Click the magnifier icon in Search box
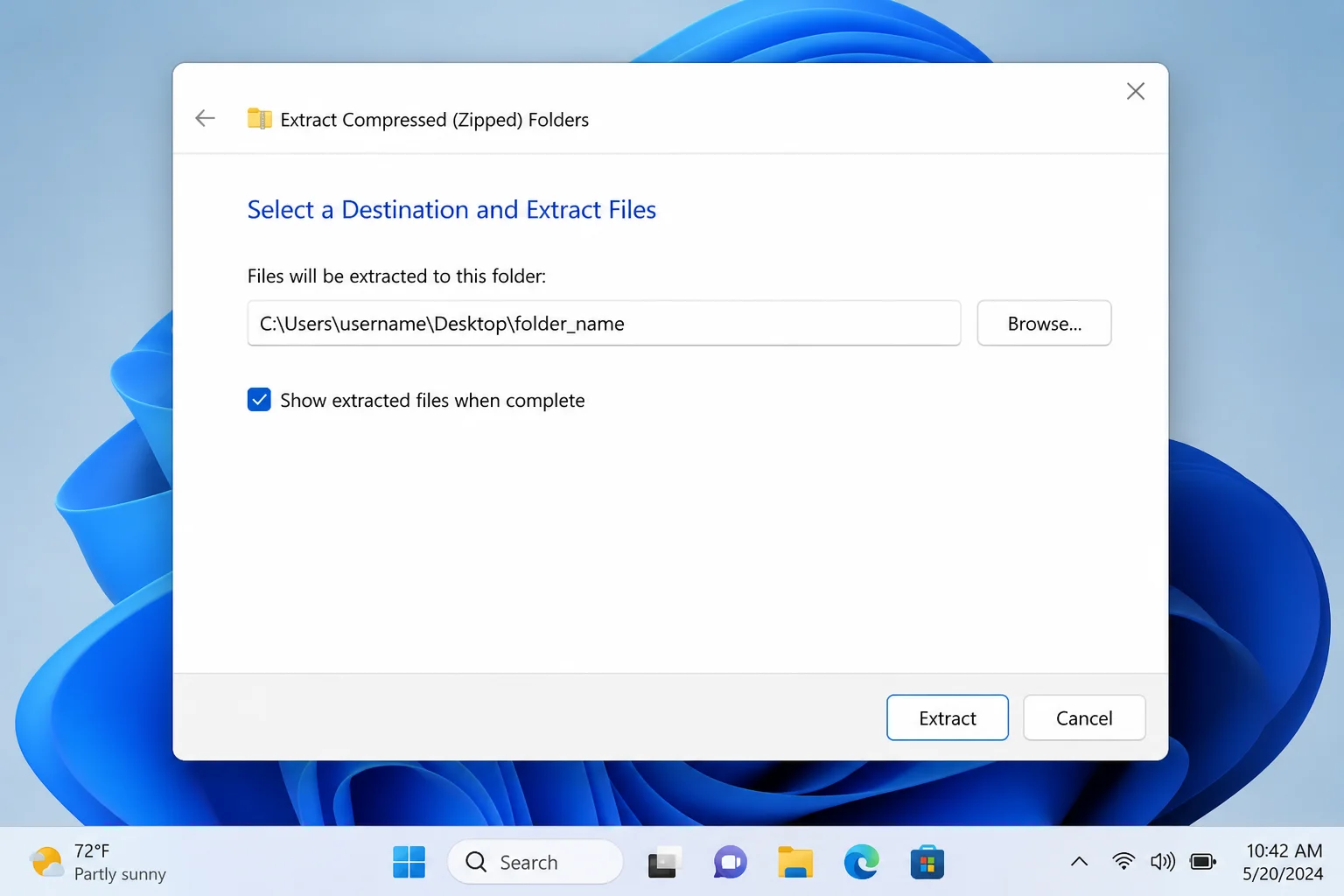1344x896 pixels. 476,862
